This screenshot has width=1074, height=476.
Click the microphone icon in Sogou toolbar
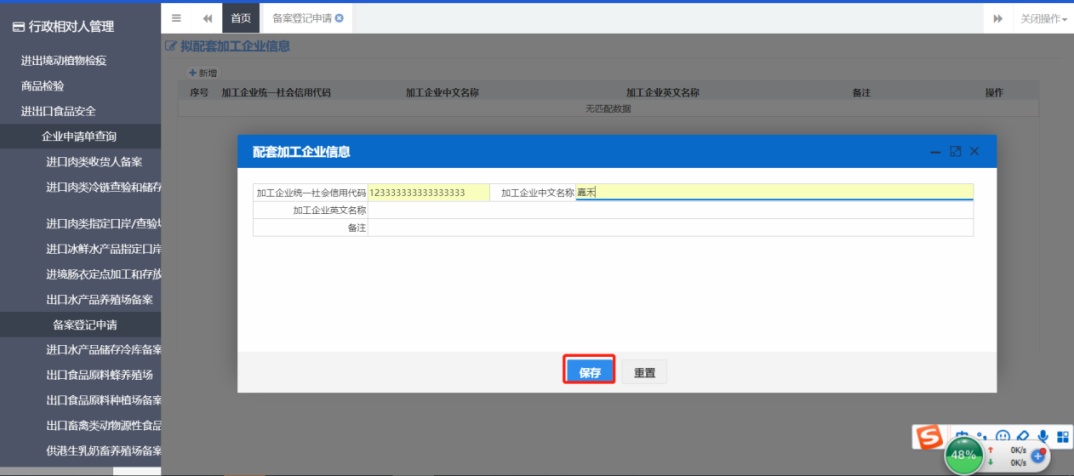(x=1043, y=437)
